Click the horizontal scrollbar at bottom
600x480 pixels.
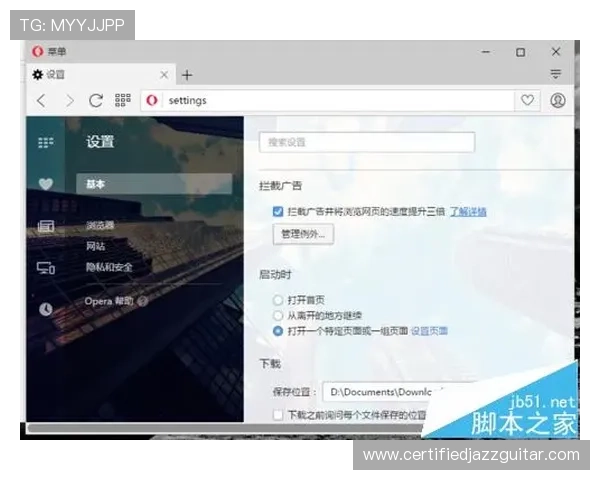coord(226,428)
